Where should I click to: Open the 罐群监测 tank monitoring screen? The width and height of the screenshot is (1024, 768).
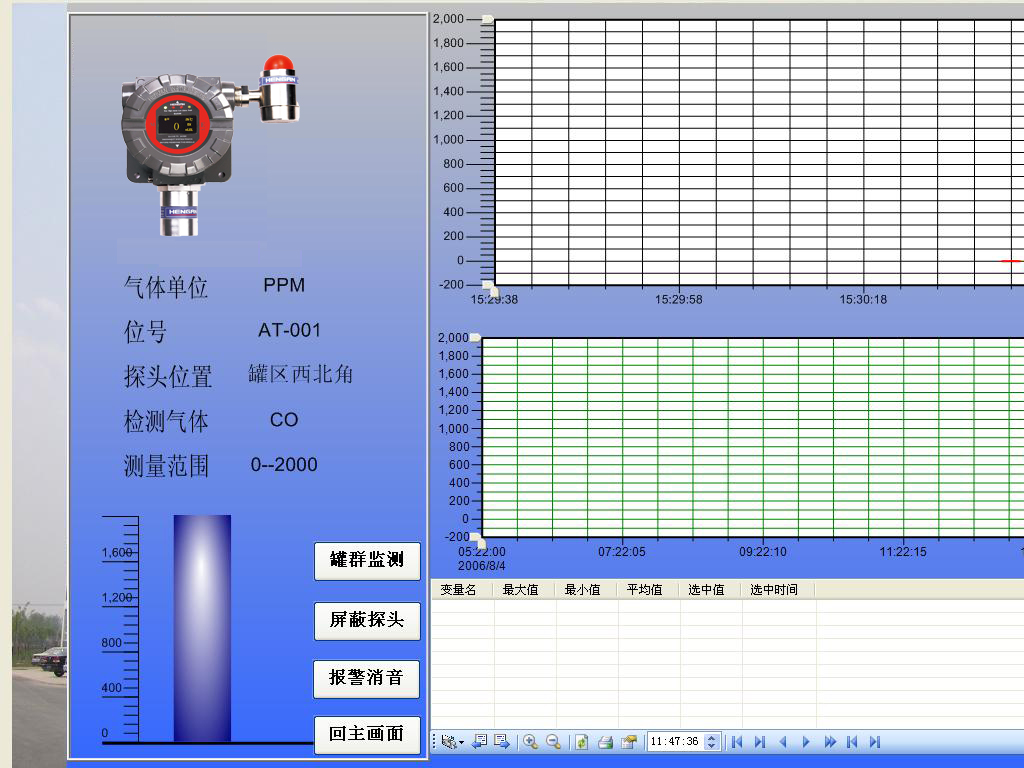(x=367, y=560)
